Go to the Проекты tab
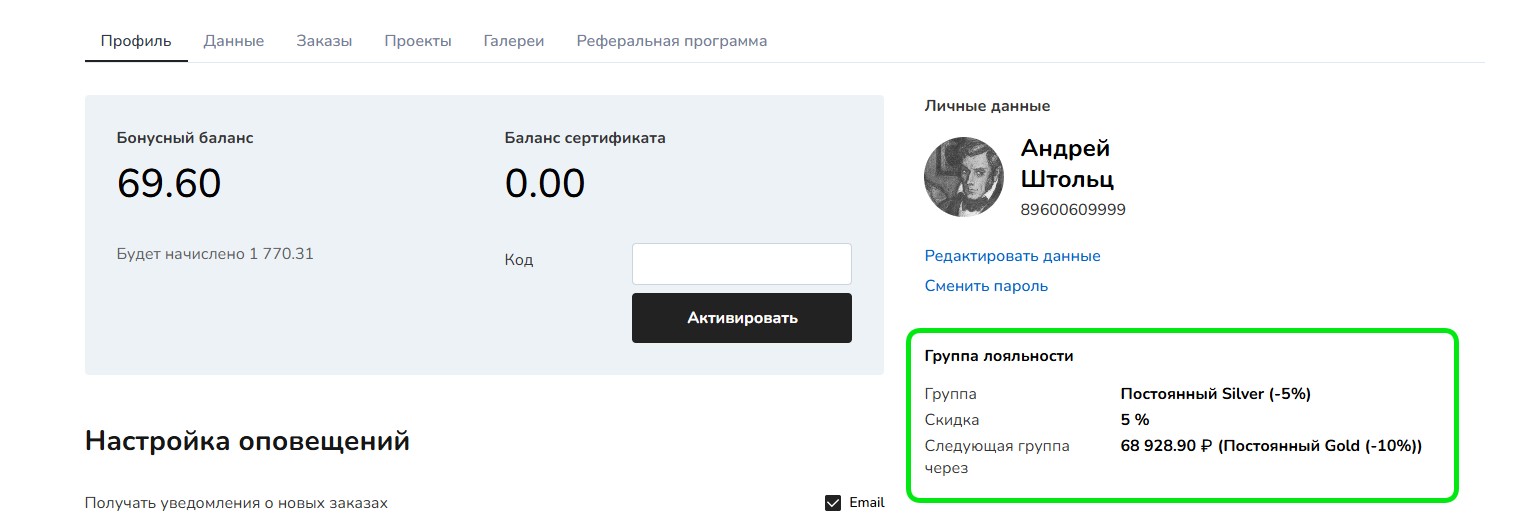Image resolution: width=1540 pixels, height=528 pixels. pyautogui.click(x=418, y=41)
